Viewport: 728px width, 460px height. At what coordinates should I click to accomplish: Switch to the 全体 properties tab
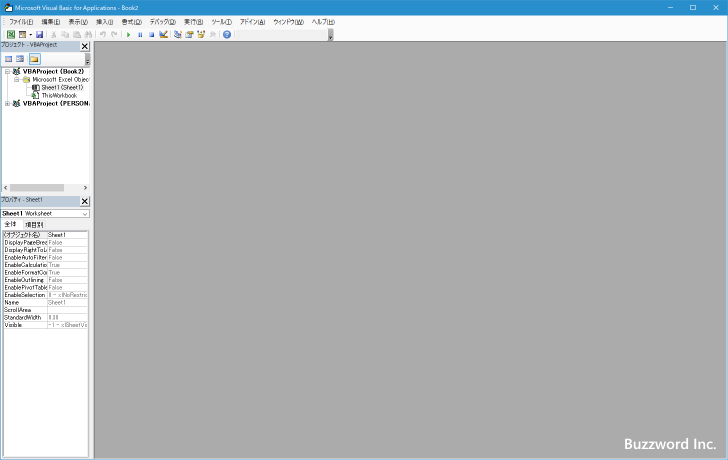tap(10, 224)
